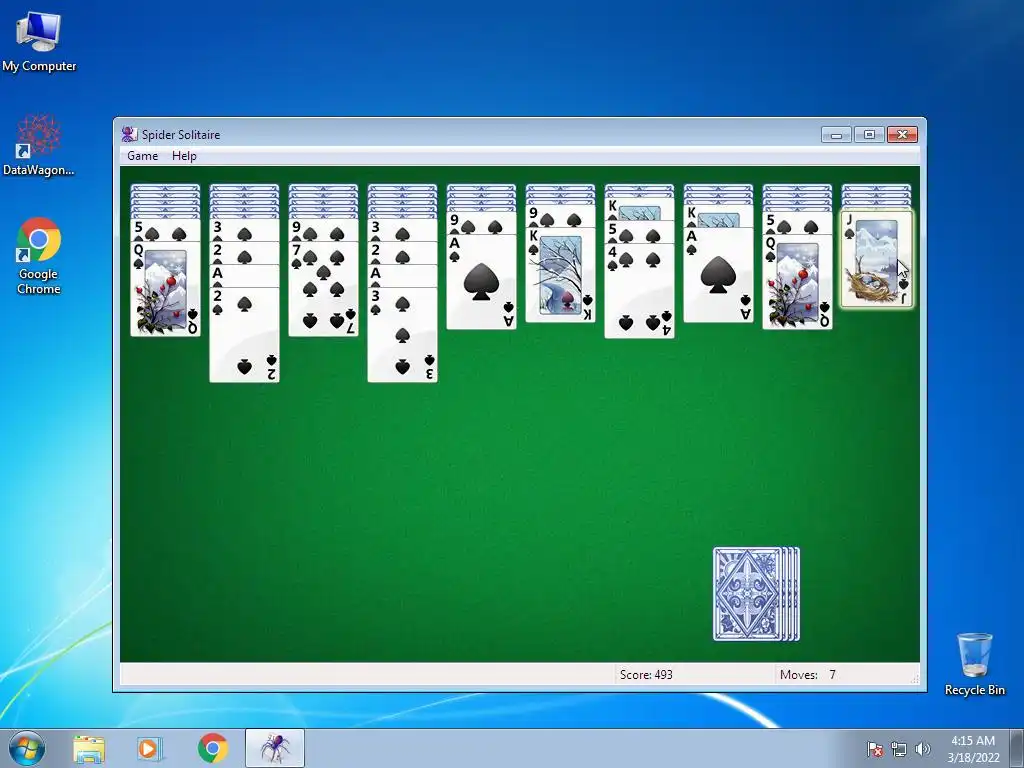Deal a new row from the stock pile
This screenshot has width=1024, height=768.
[x=756, y=594]
